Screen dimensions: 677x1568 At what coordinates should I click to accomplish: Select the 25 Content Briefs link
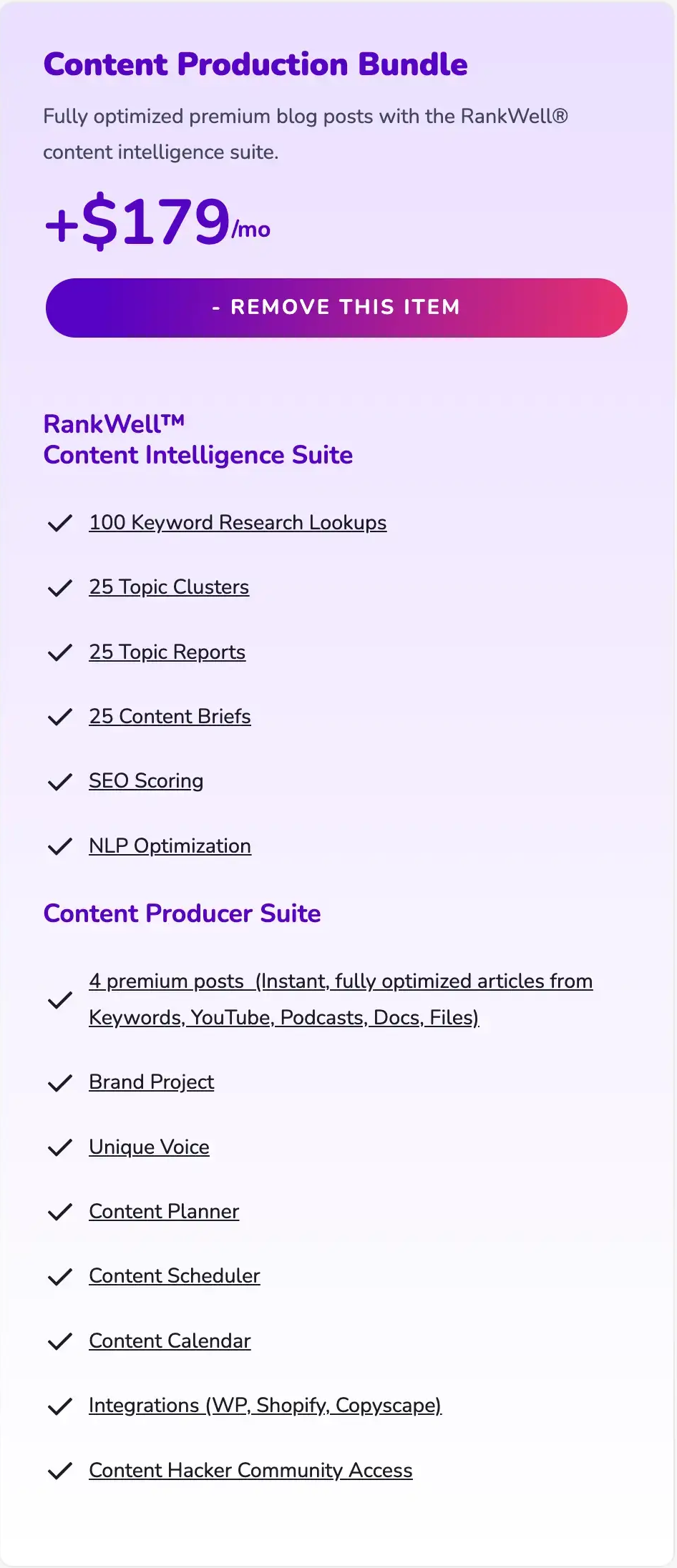point(170,717)
